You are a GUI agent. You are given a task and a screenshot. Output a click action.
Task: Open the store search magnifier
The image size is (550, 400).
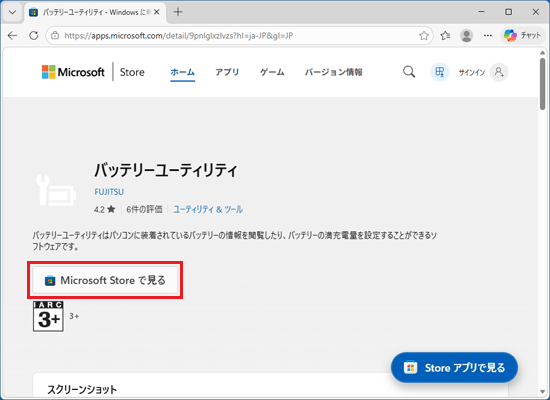pyautogui.click(x=409, y=72)
